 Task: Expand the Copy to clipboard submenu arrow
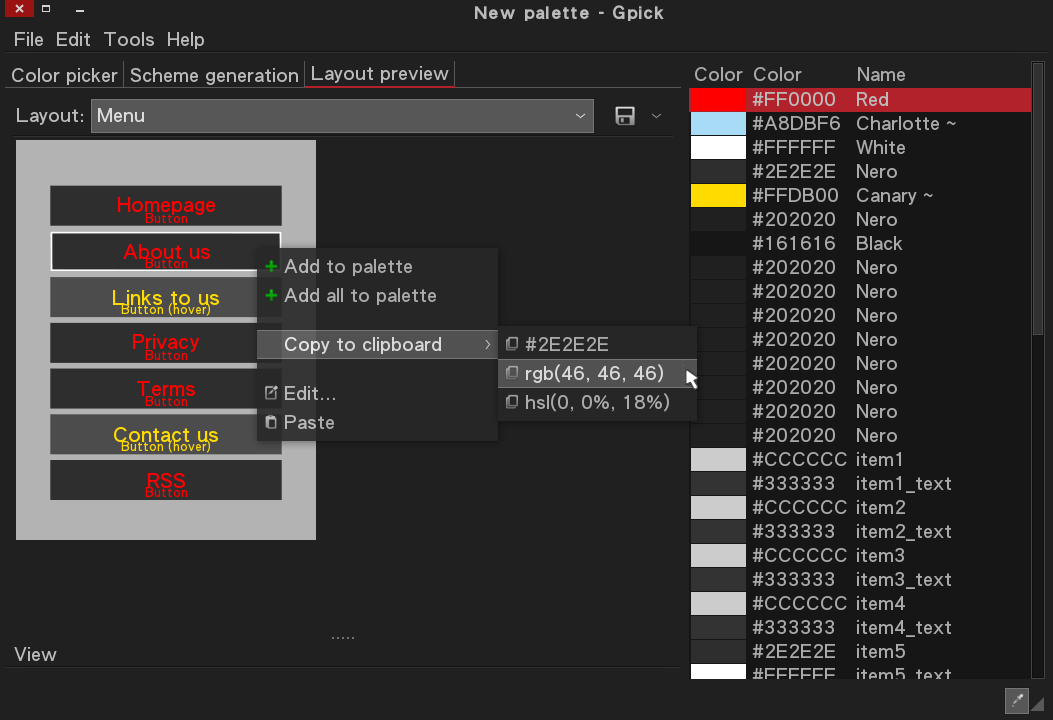point(487,344)
